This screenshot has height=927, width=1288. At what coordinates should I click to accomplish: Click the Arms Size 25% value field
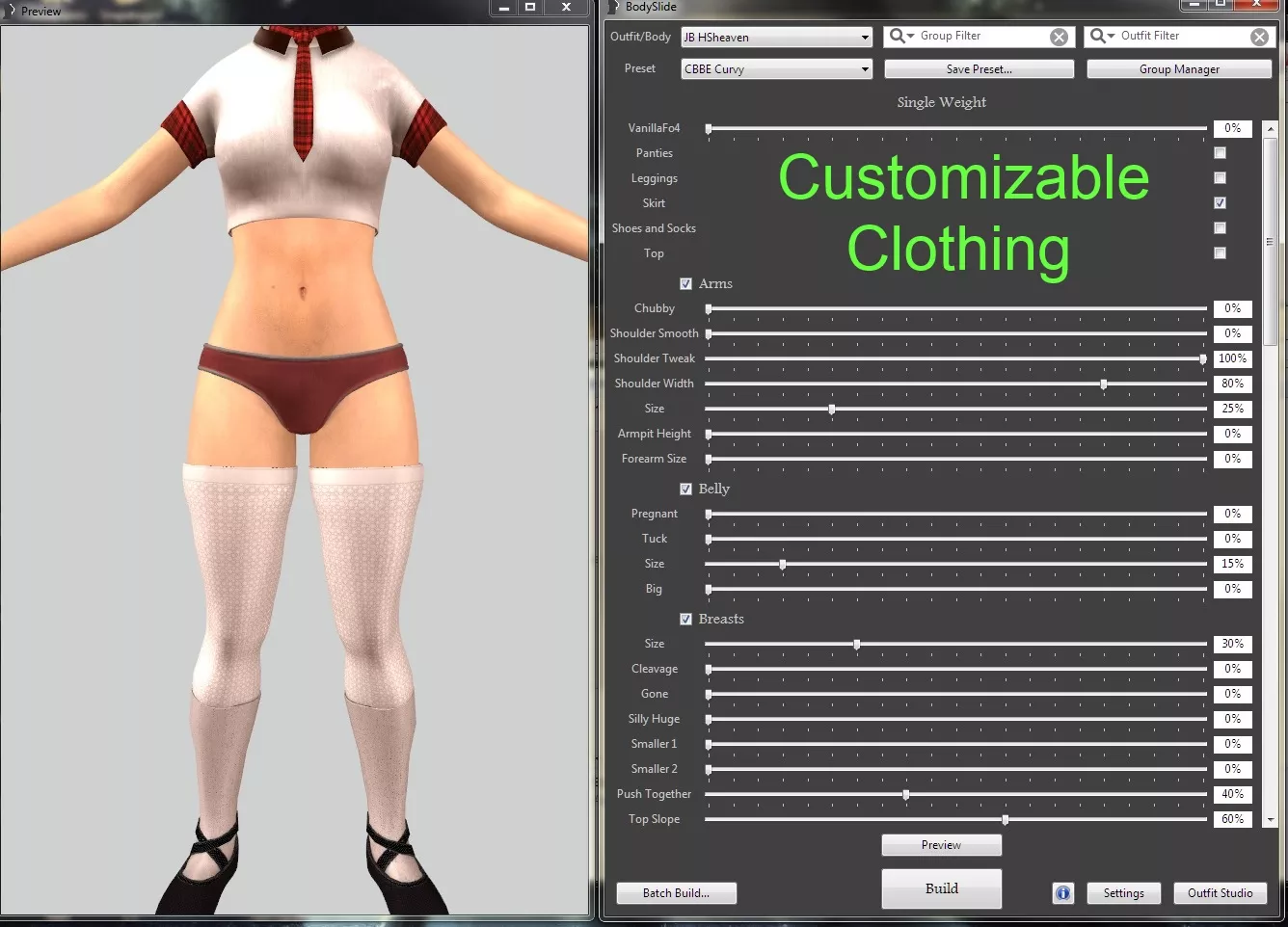(1232, 409)
